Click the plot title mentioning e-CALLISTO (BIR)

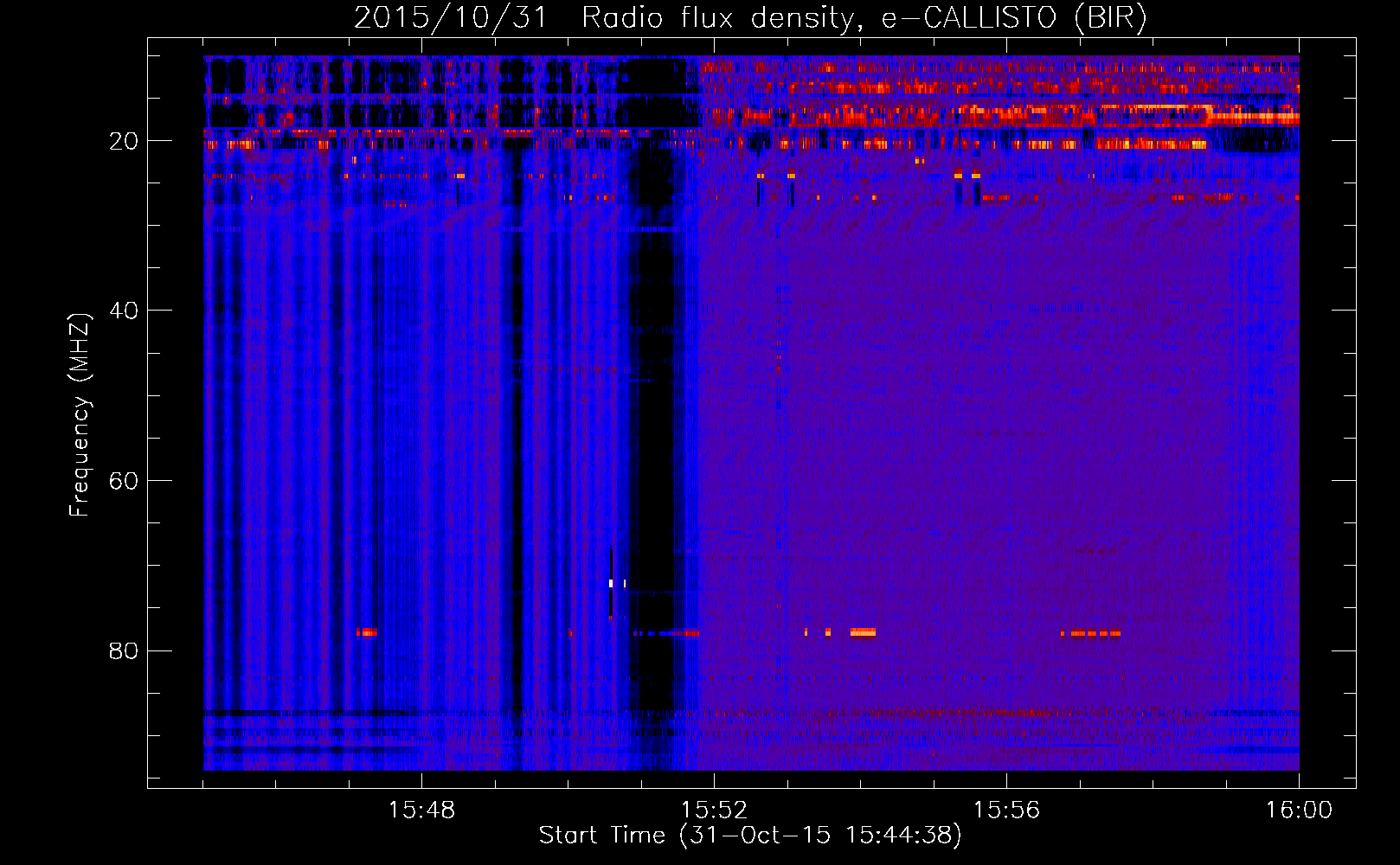pyautogui.click(x=750, y=18)
